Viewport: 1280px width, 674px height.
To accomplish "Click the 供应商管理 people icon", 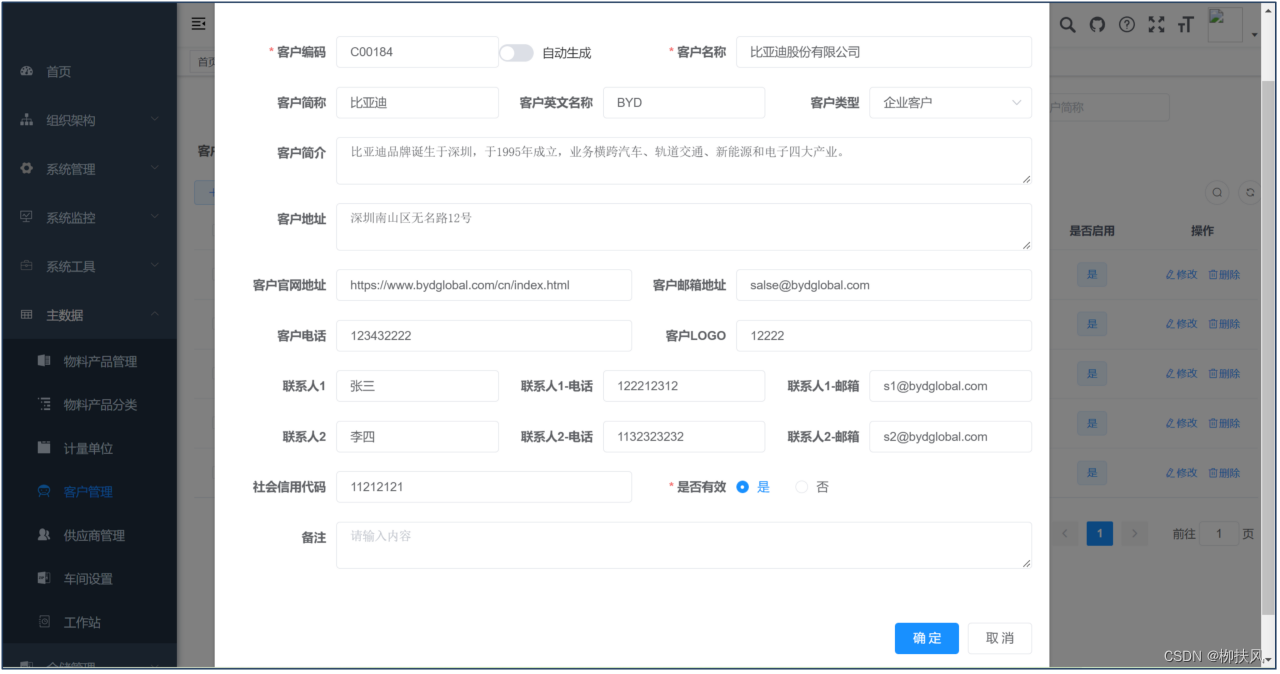I will click(44, 535).
